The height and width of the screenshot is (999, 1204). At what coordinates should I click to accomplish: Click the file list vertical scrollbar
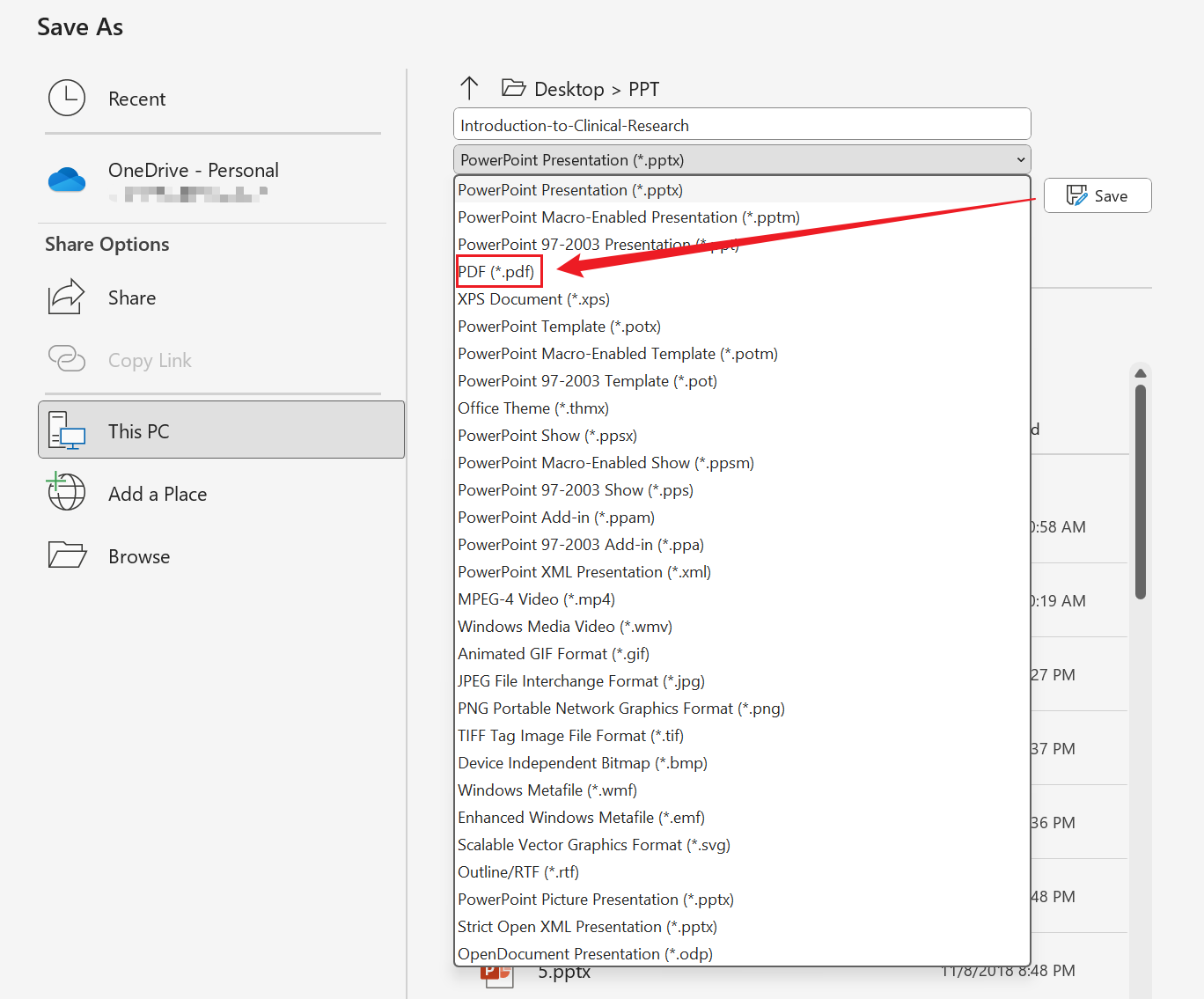click(1140, 493)
